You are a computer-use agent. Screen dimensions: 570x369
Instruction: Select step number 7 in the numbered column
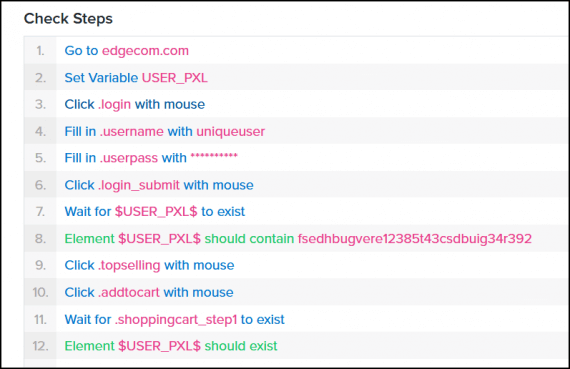[x=40, y=212]
